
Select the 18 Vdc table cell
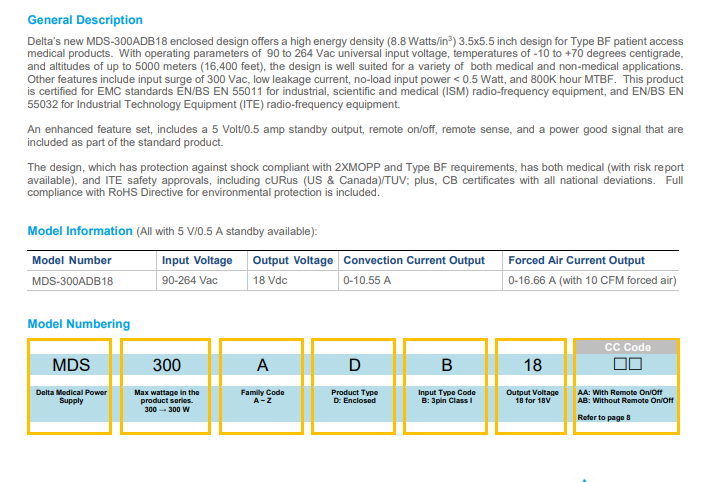coord(270,281)
